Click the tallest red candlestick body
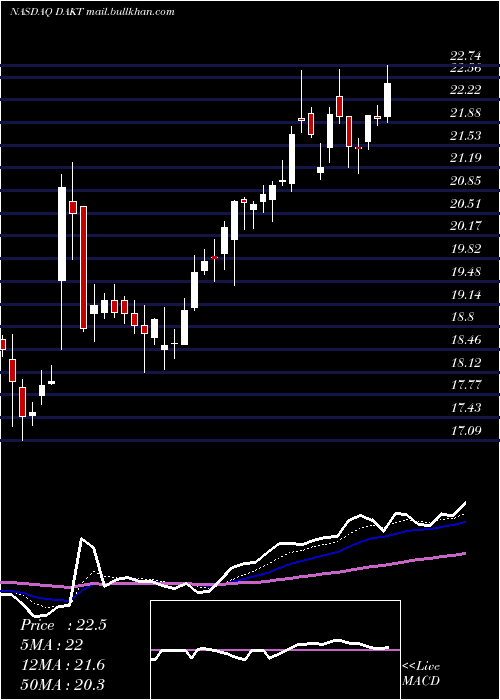The height and width of the screenshot is (700, 500). (x=83, y=268)
